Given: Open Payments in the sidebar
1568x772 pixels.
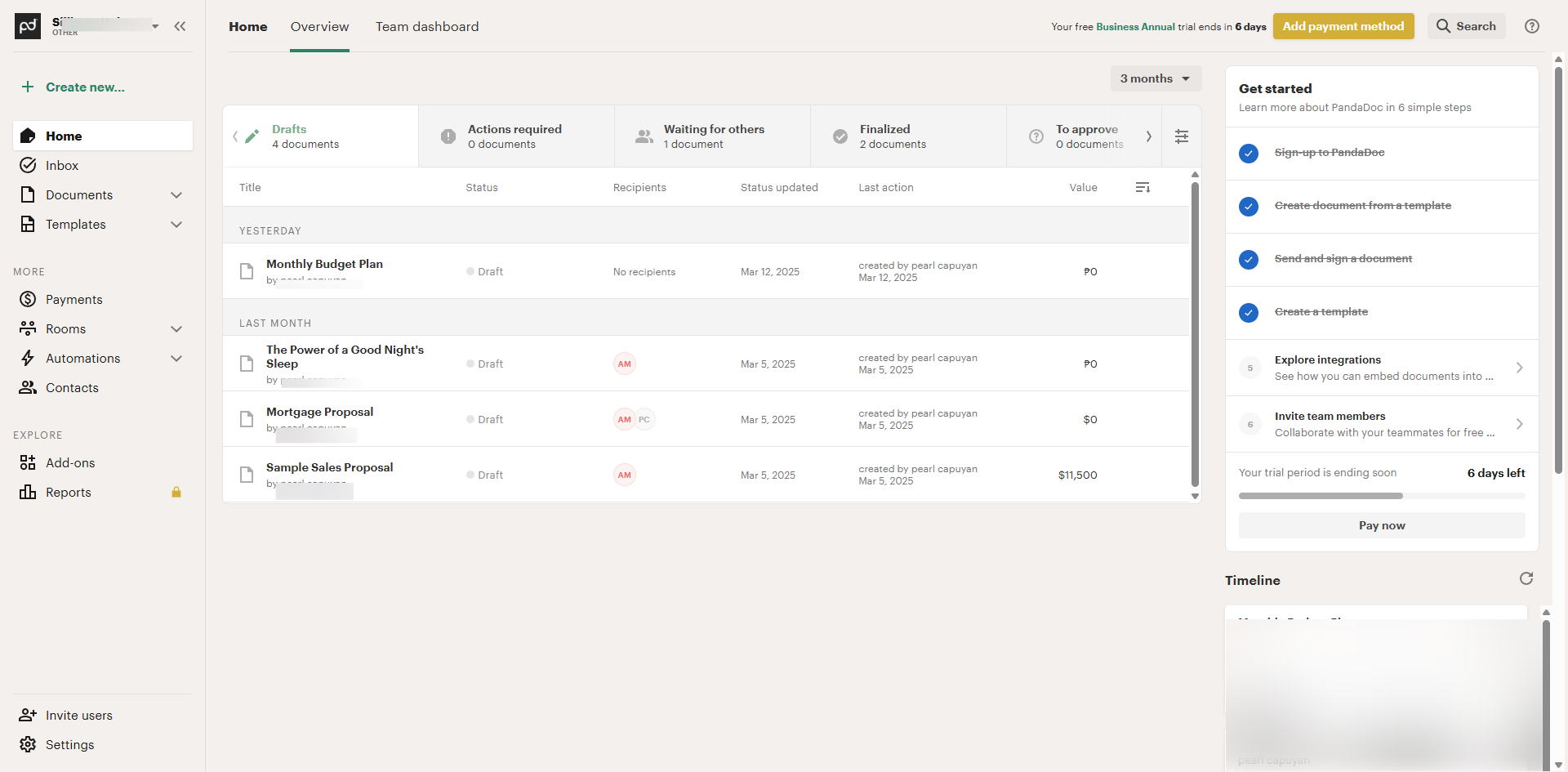Looking at the screenshot, I should 73,300.
